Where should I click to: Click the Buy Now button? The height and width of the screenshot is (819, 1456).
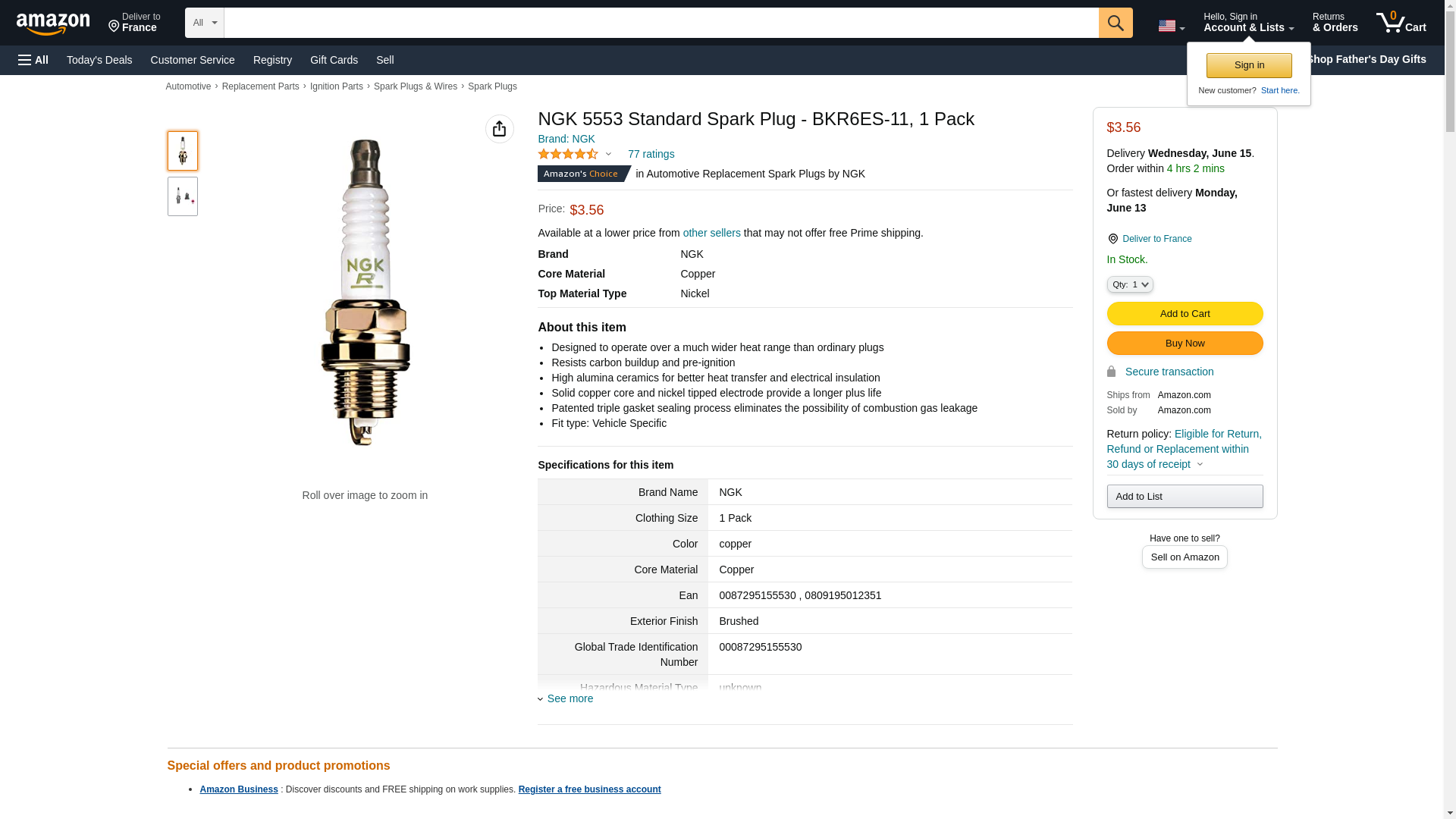(x=1184, y=343)
